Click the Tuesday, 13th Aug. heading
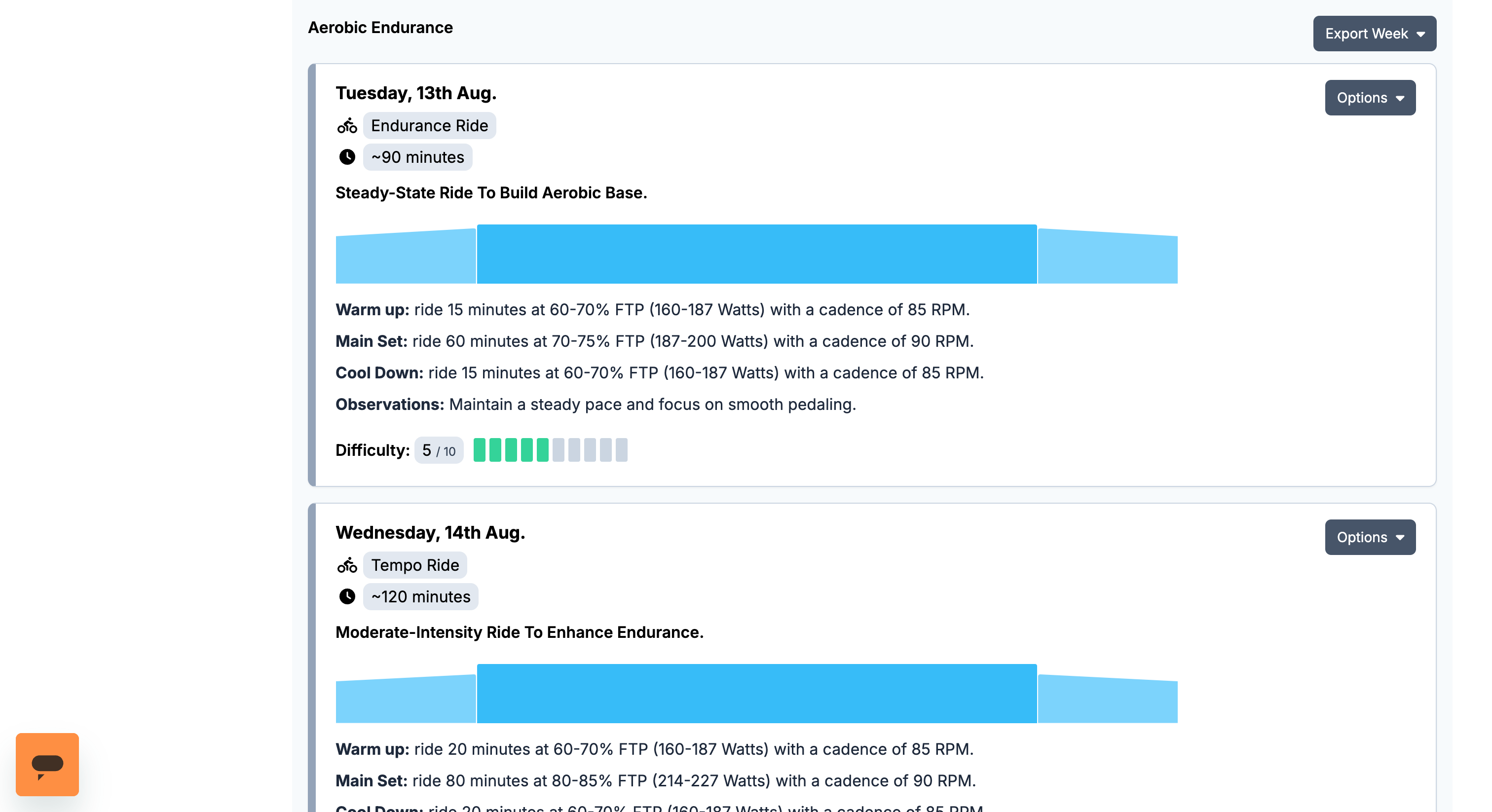The width and height of the screenshot is (1492, 812). point(415,93)
